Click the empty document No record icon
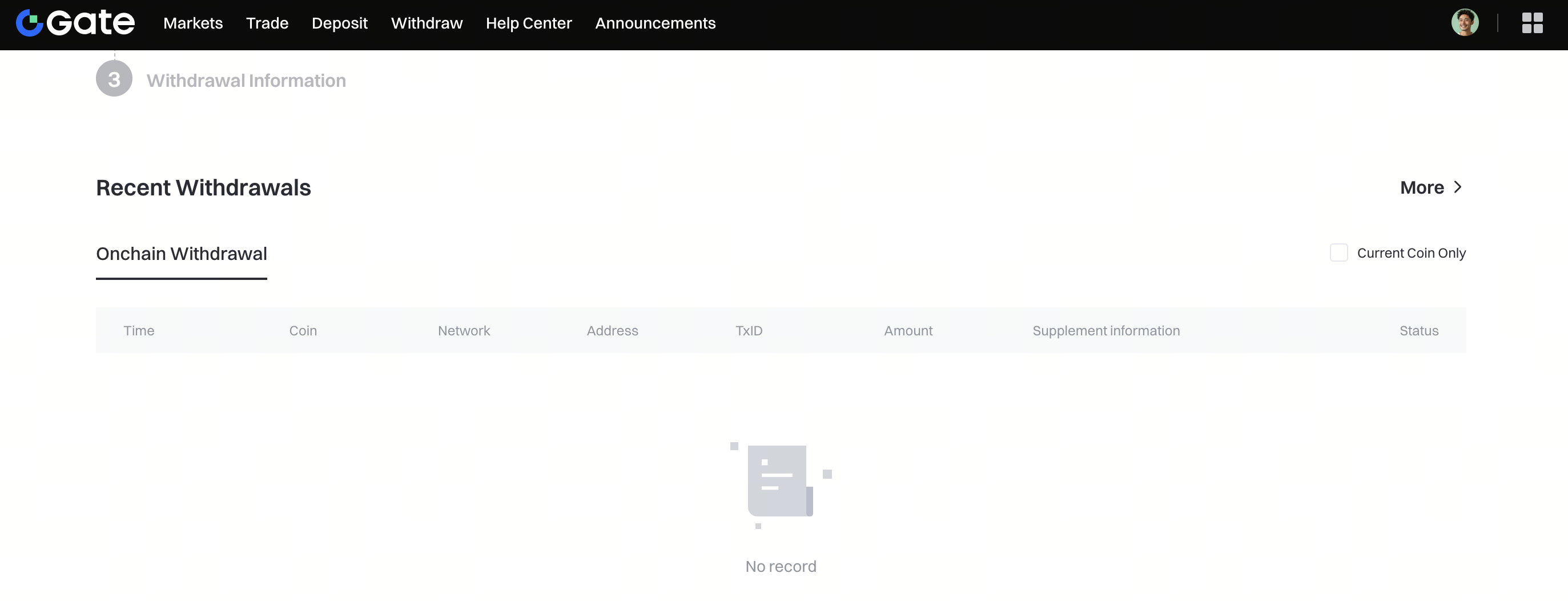Viewport: 1568px width, 601px height. 781,483
